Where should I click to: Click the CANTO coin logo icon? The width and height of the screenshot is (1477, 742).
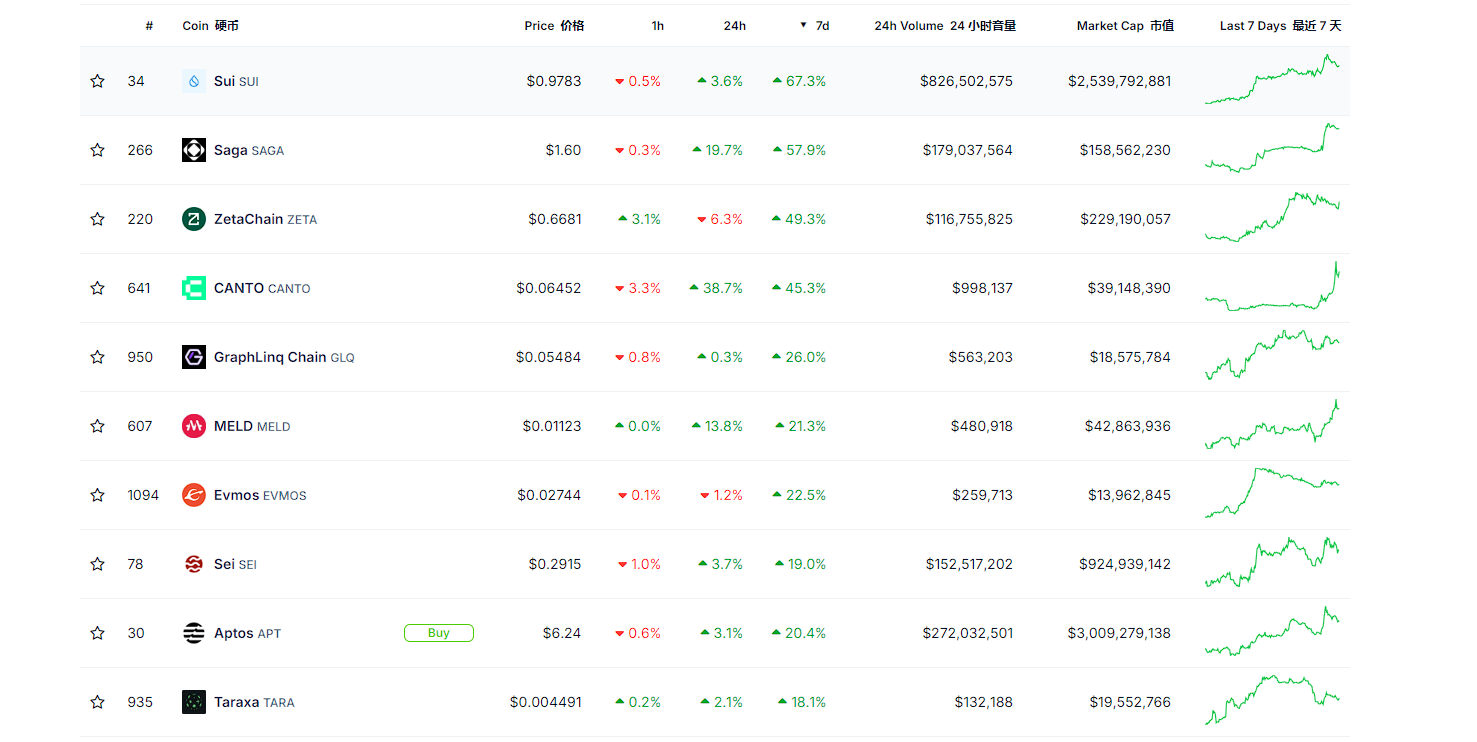tap(193, 287)
